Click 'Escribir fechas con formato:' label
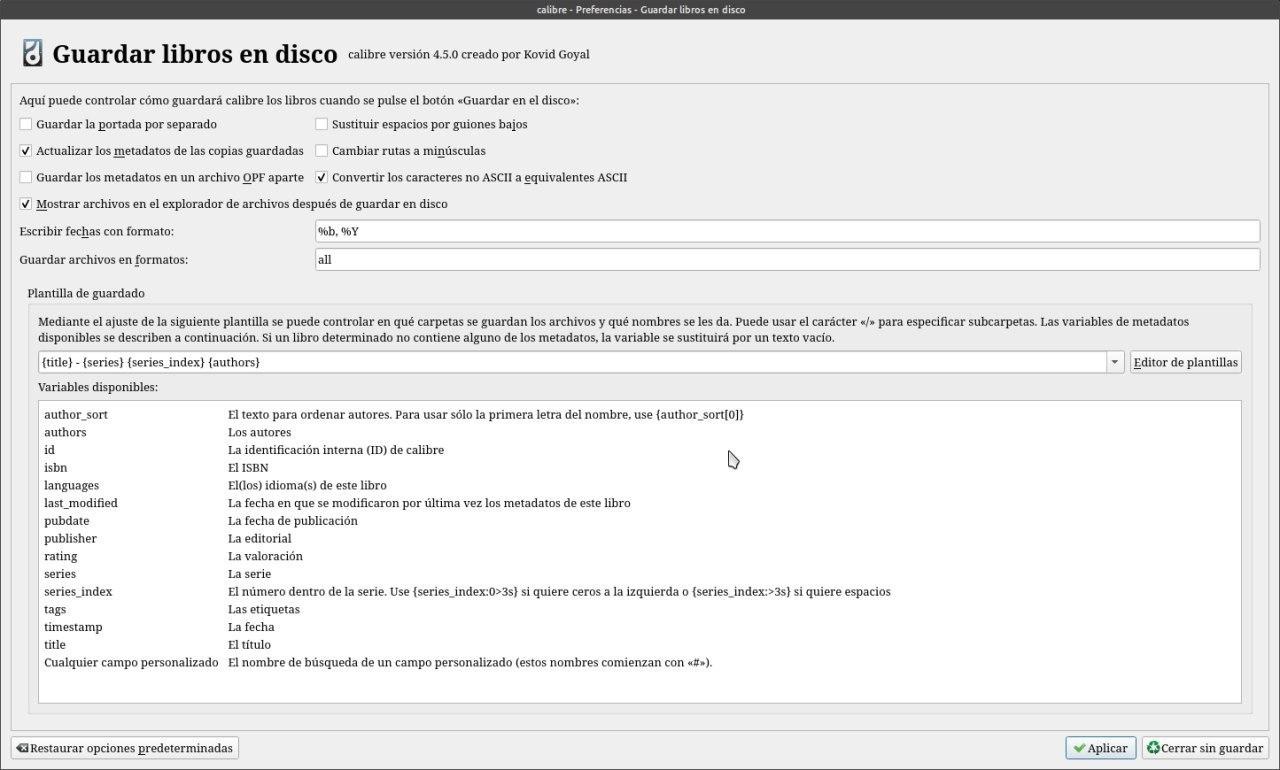1280x770 pixels. pos(97,231)
